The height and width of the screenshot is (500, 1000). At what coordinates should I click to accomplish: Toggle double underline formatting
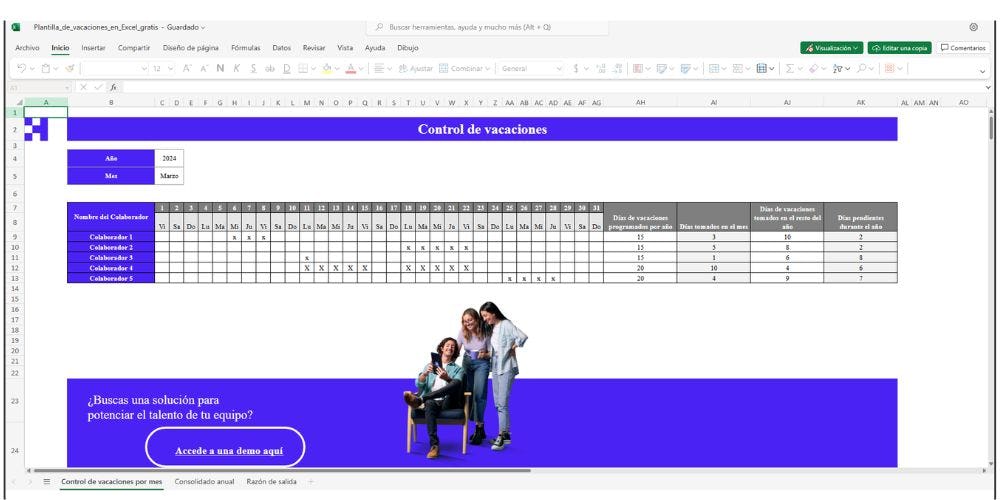[286, 68]
